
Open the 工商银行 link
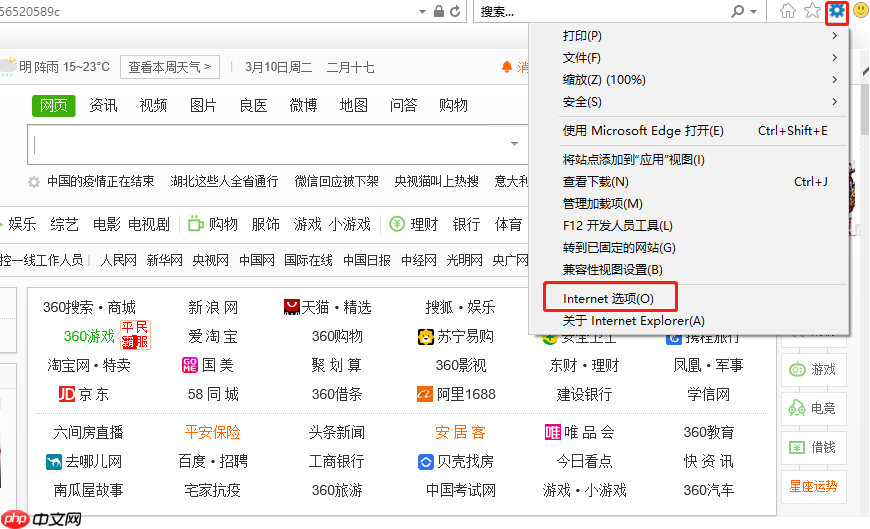click(x=337, y=461)
